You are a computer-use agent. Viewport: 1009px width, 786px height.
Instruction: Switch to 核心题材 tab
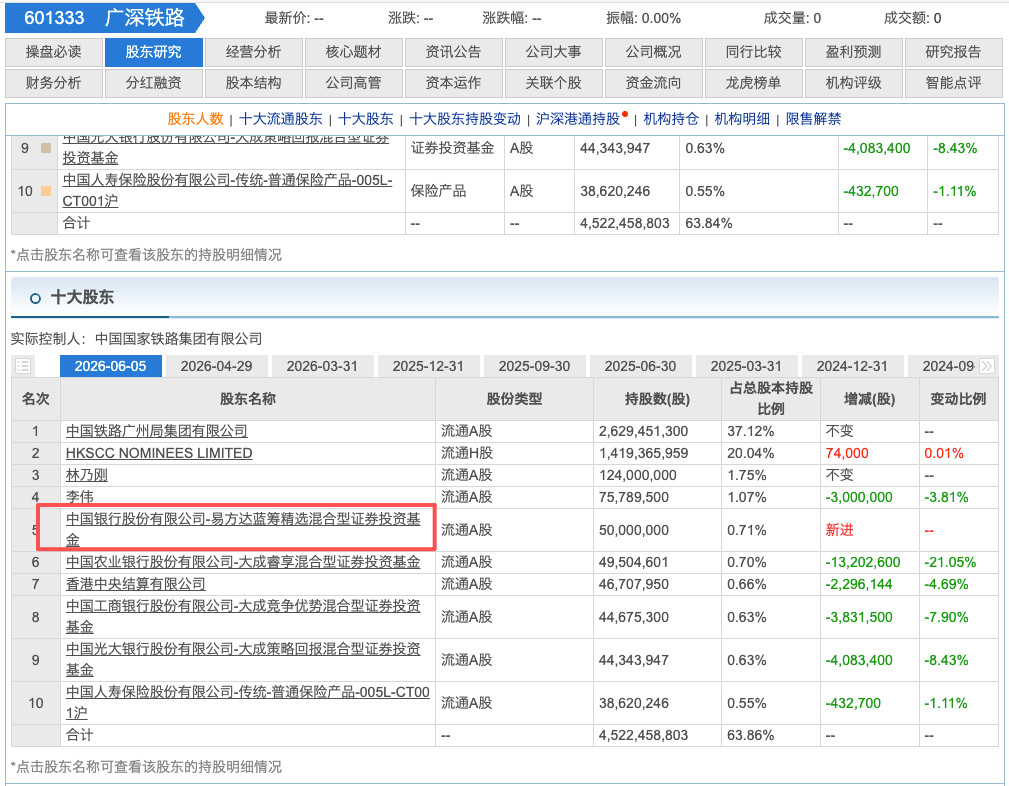click(x=353, y=52)
